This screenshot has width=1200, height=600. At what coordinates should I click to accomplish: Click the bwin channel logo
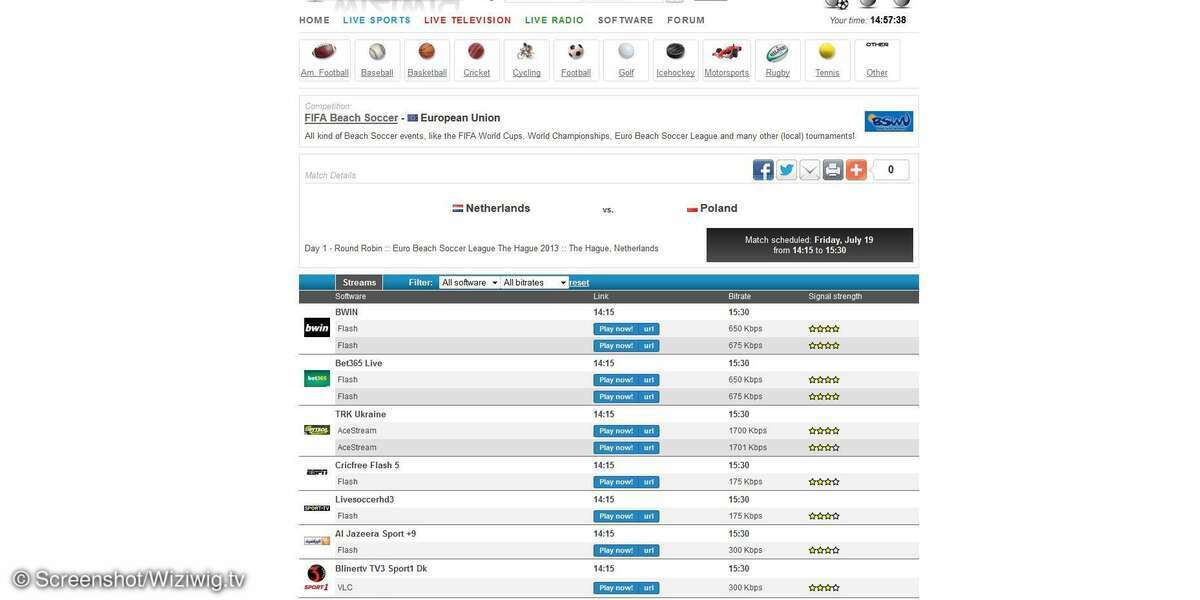pos(317,328)
